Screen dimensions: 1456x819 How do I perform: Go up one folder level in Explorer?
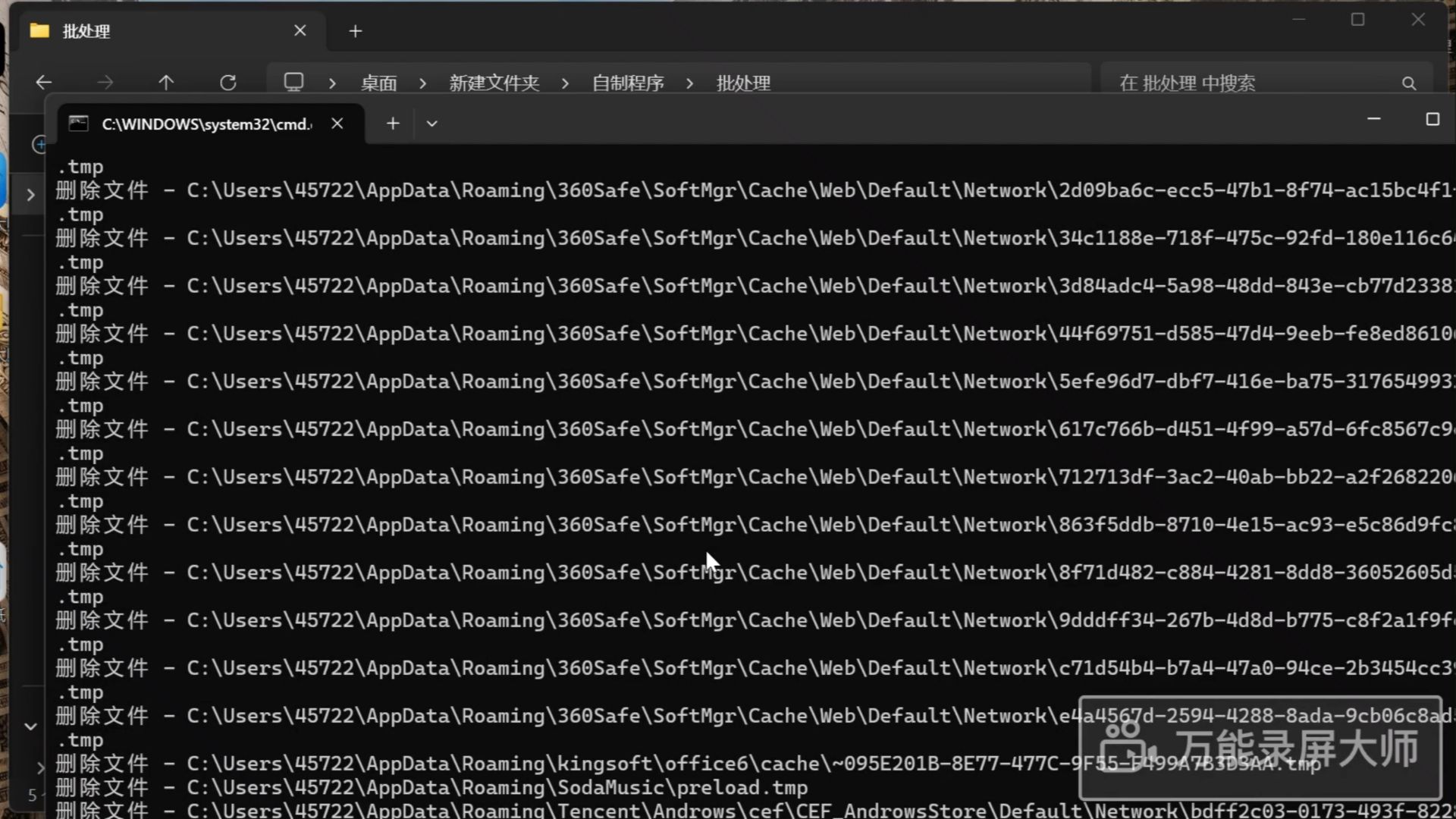coord(166,83)
